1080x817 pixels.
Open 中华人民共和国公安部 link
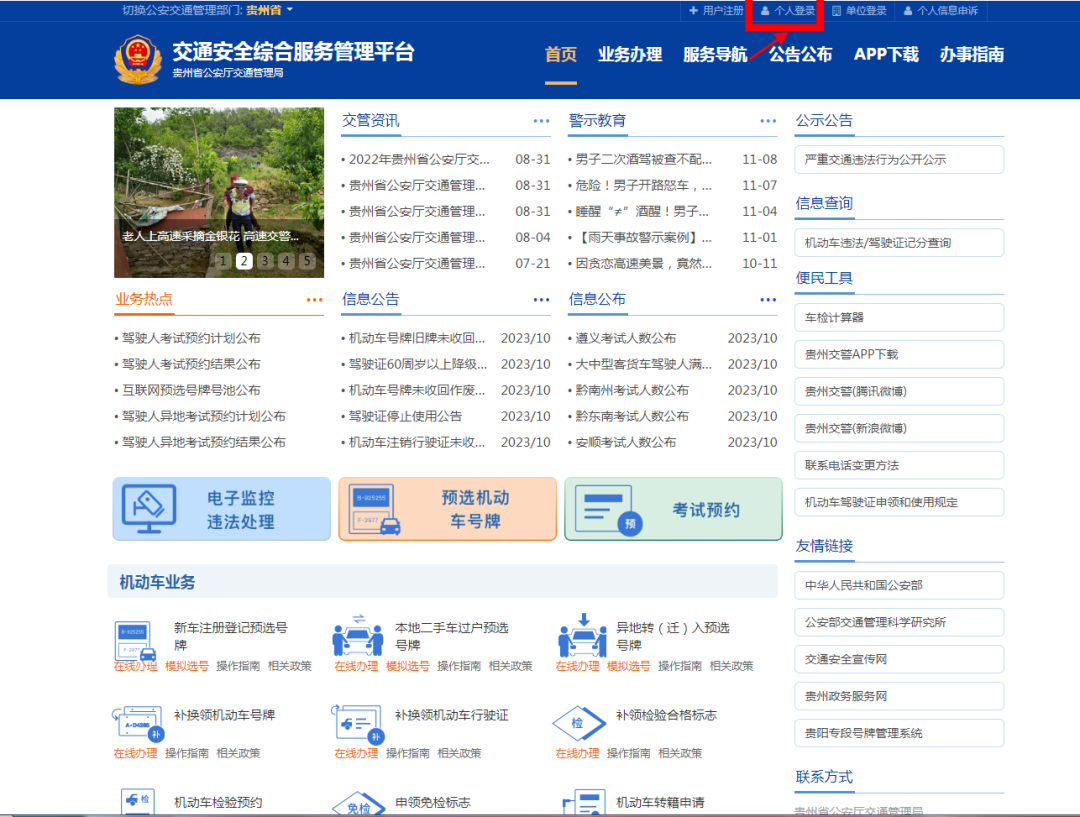(899, 586)
